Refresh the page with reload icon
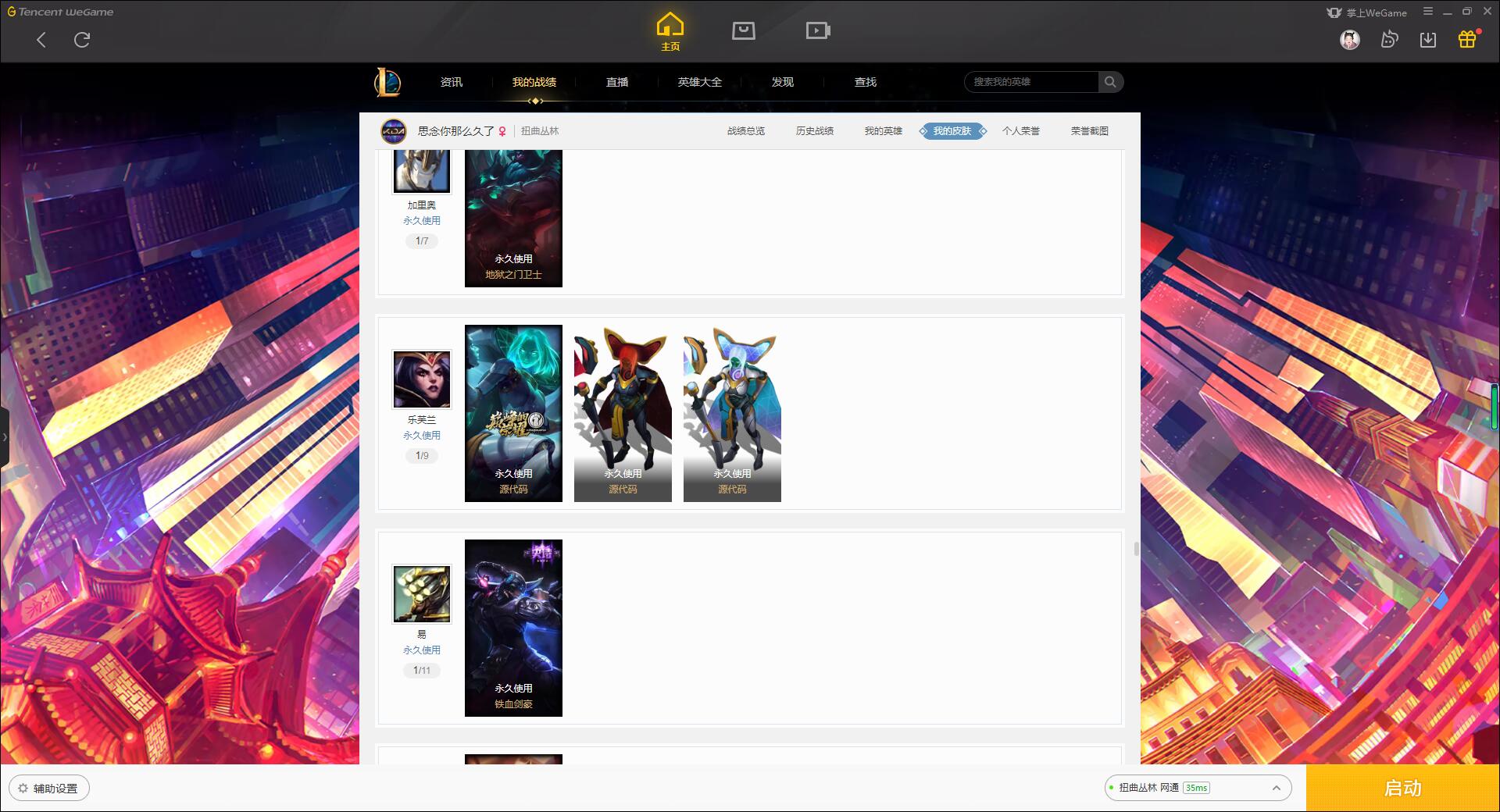1500x812 pixels. tap(82, 40)
